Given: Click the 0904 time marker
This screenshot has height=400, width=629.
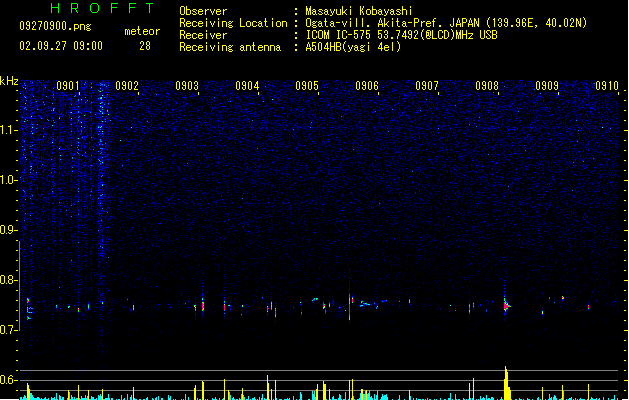Looking at the screenshot, I should point(247,86).
